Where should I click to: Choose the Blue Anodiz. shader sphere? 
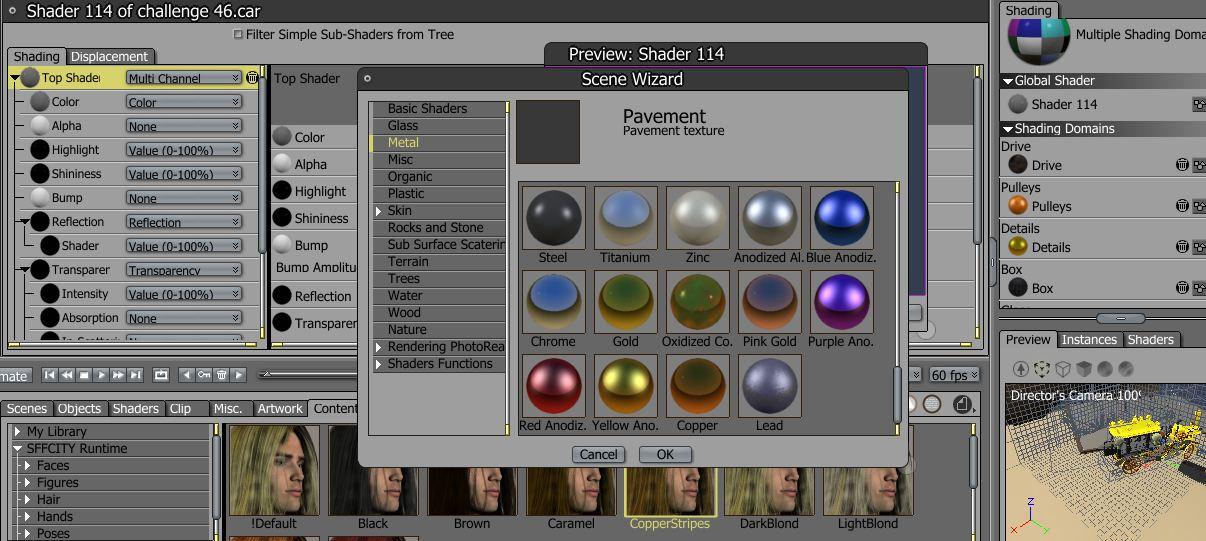841,217
